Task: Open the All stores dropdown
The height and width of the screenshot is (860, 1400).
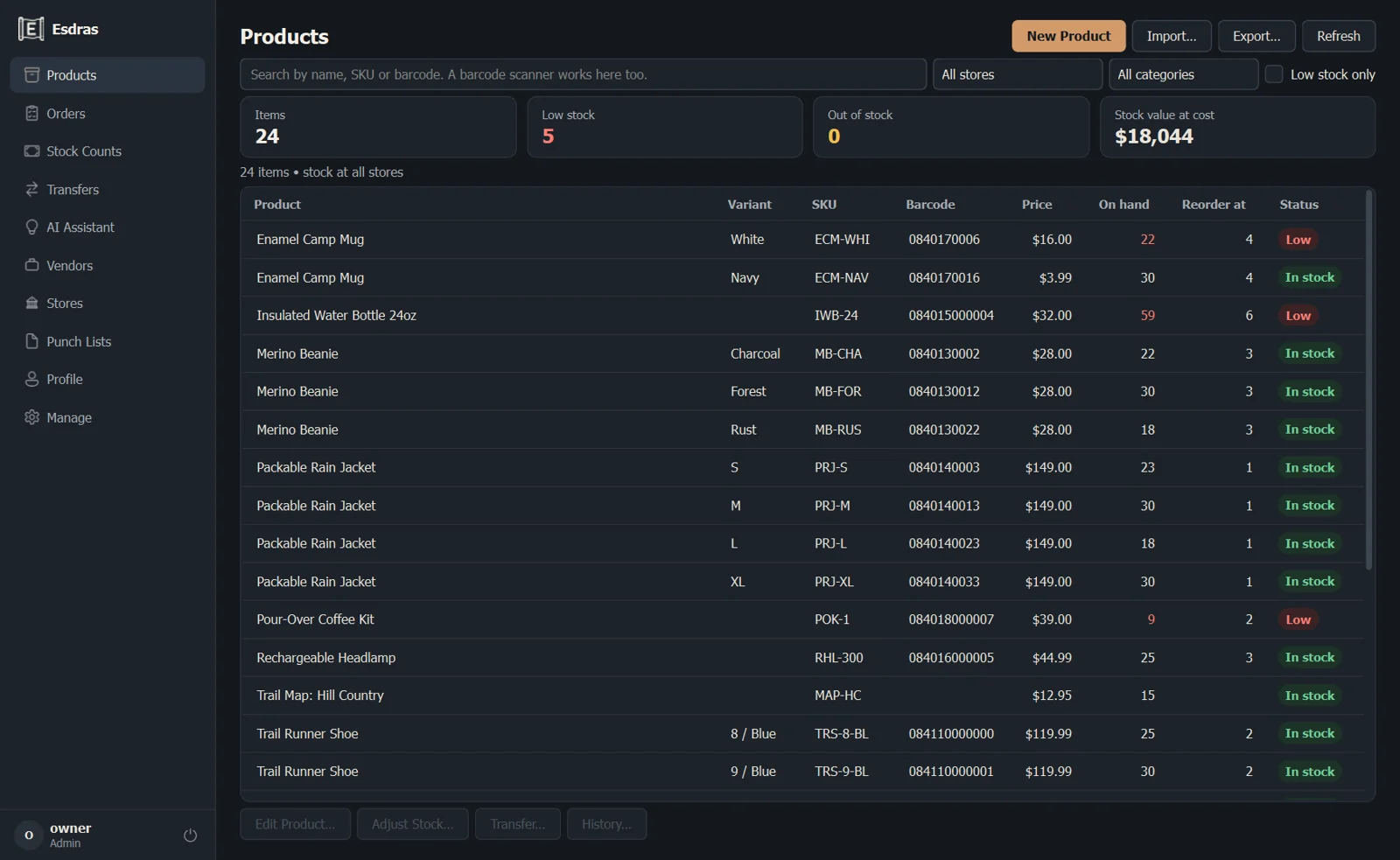Action: (x=1017, y=74)
